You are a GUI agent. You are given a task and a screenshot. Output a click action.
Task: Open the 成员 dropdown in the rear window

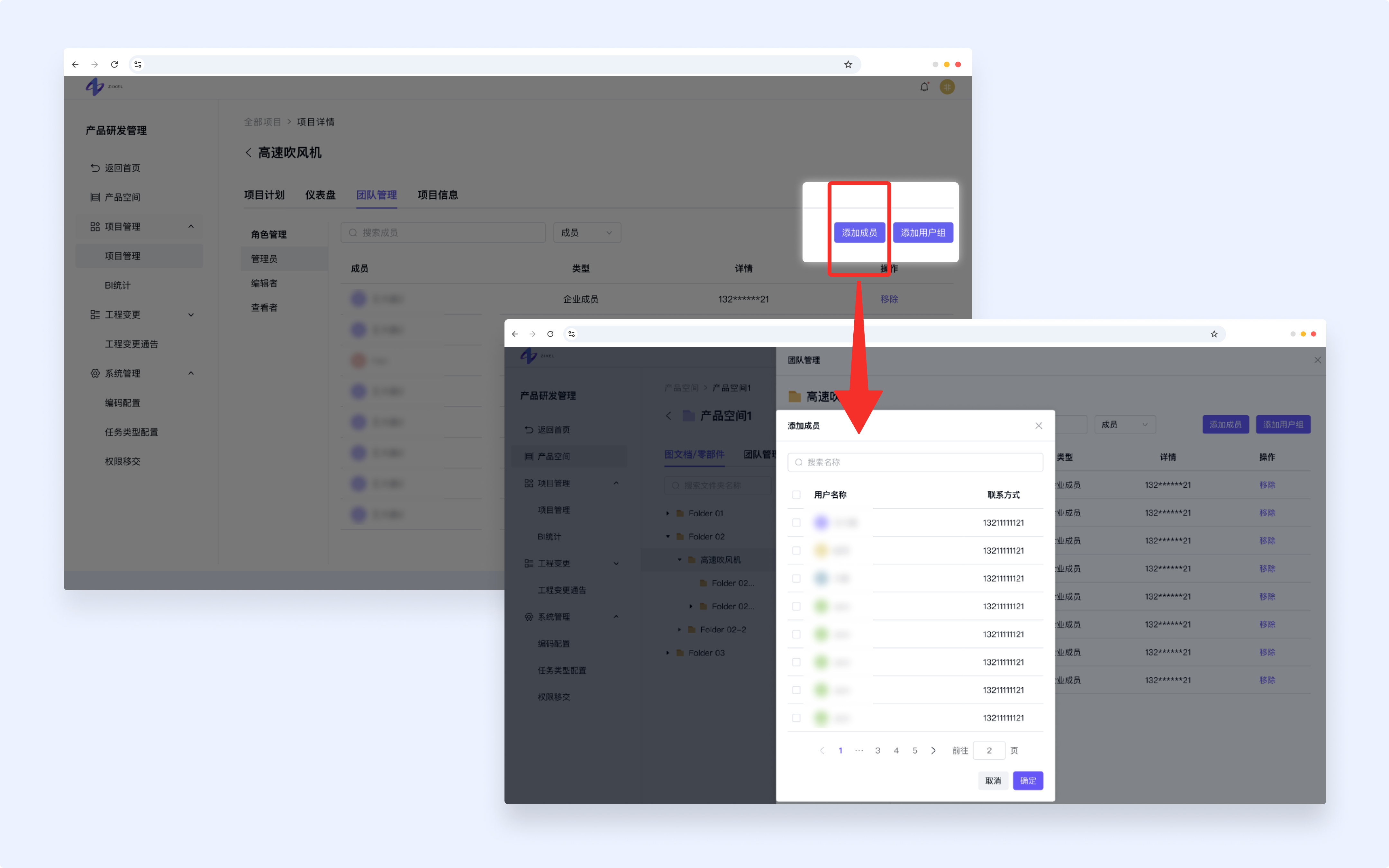[x=587, y=232]
